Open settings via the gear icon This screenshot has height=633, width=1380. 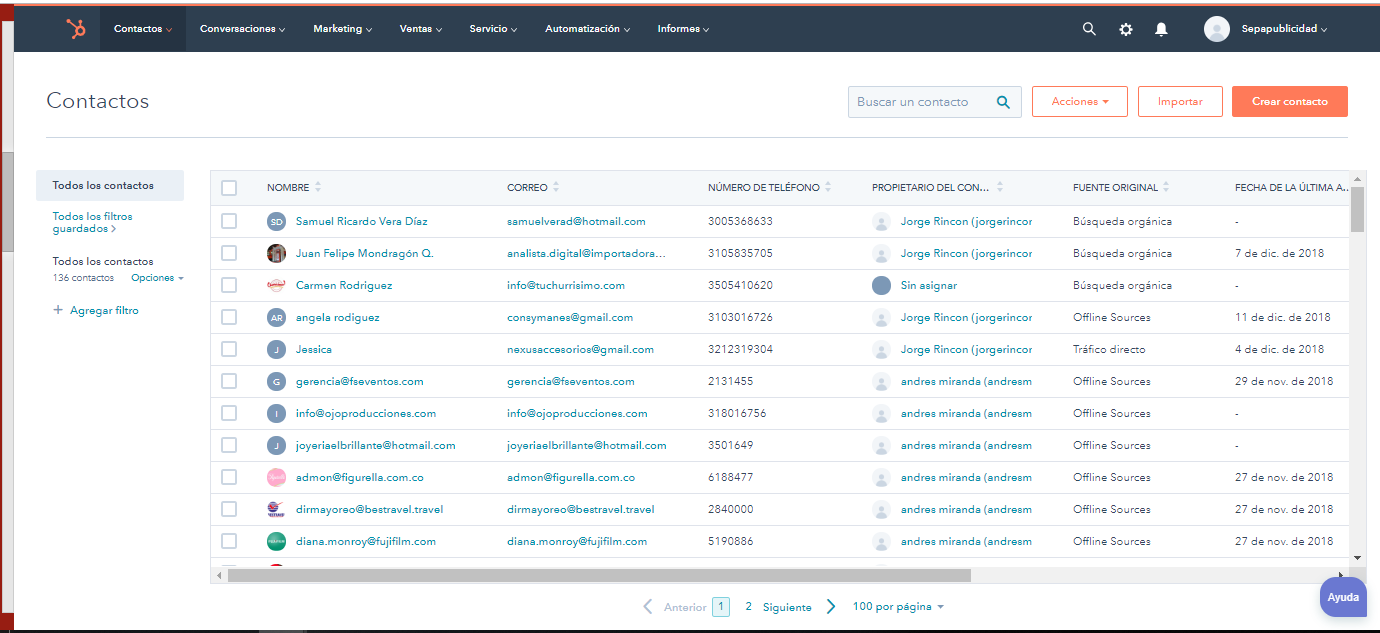[x=1126, y=29]
